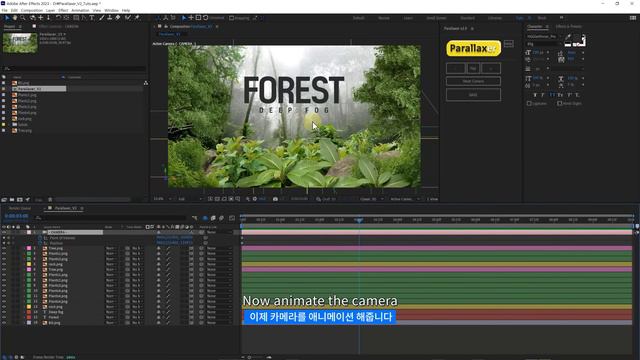Click the composition mini-flowchart icon
The height and width of the screenshot is (360, 640).
(x=195, y=218)
